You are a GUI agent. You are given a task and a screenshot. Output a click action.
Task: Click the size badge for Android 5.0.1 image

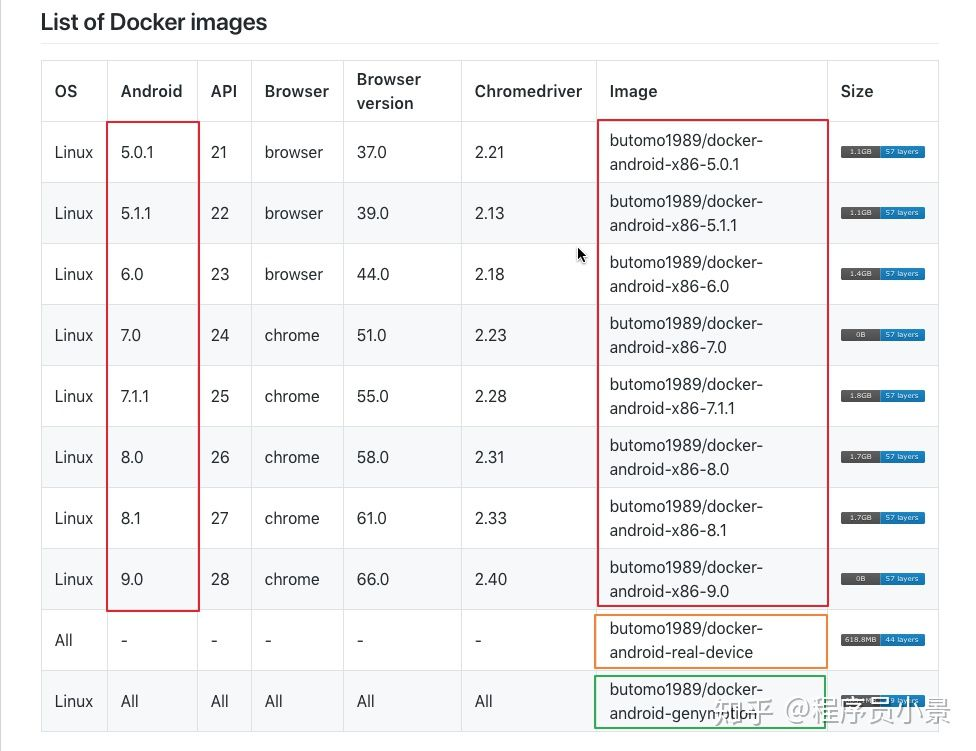tap(883, 152)
